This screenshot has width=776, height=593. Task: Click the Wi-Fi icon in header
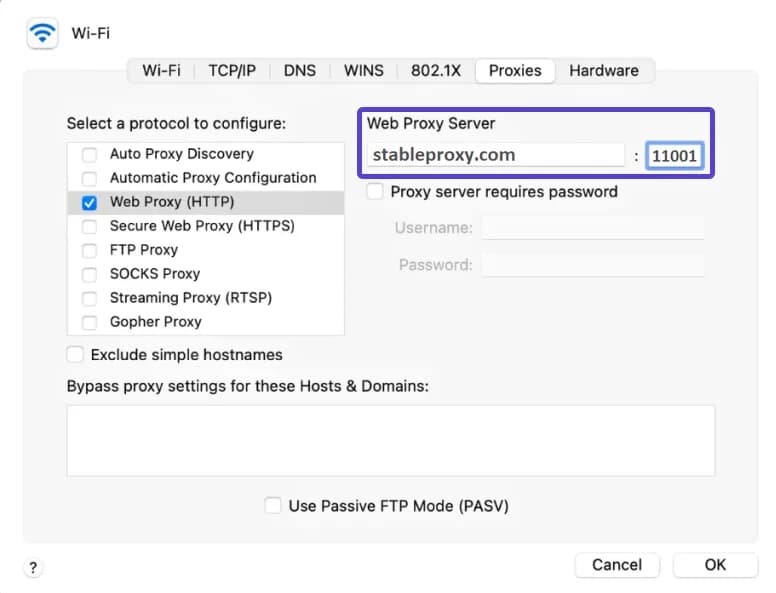click(42, 33)
